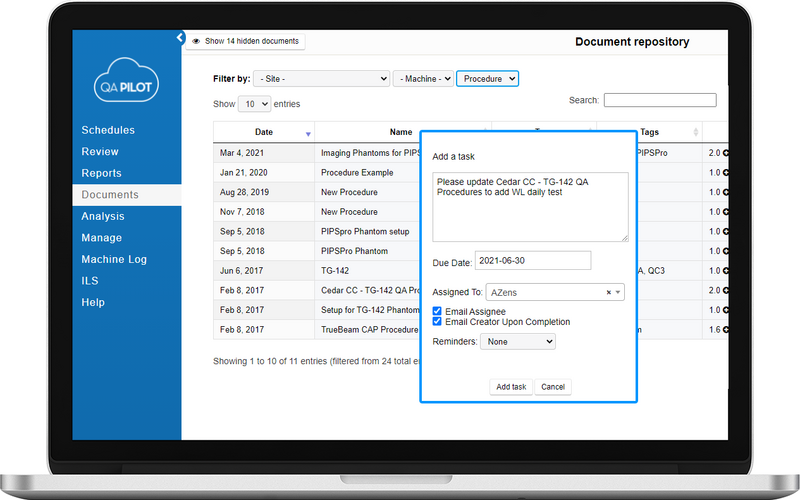
Task: Expand the Reminders dropdown
Action: click(517, 342)
